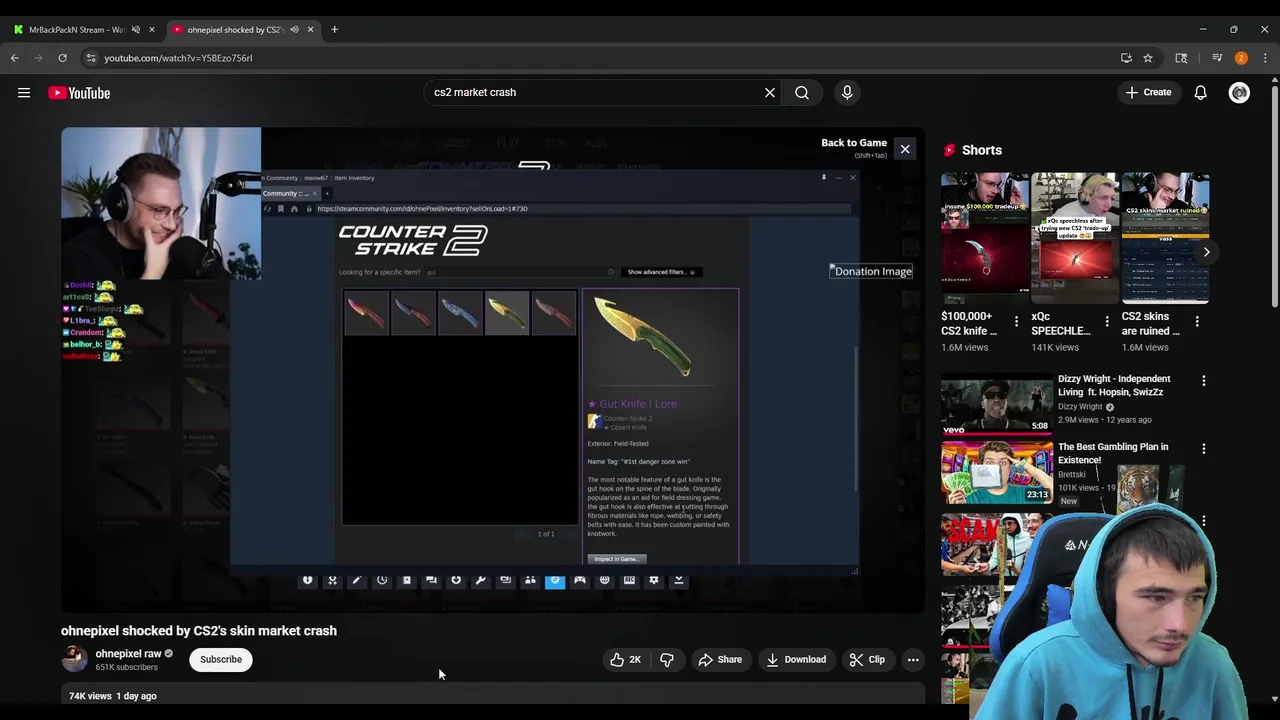The width and height of the screenshot is (1280, 720).
Task: Share the video with the Share button
Action: pos(720,660)
